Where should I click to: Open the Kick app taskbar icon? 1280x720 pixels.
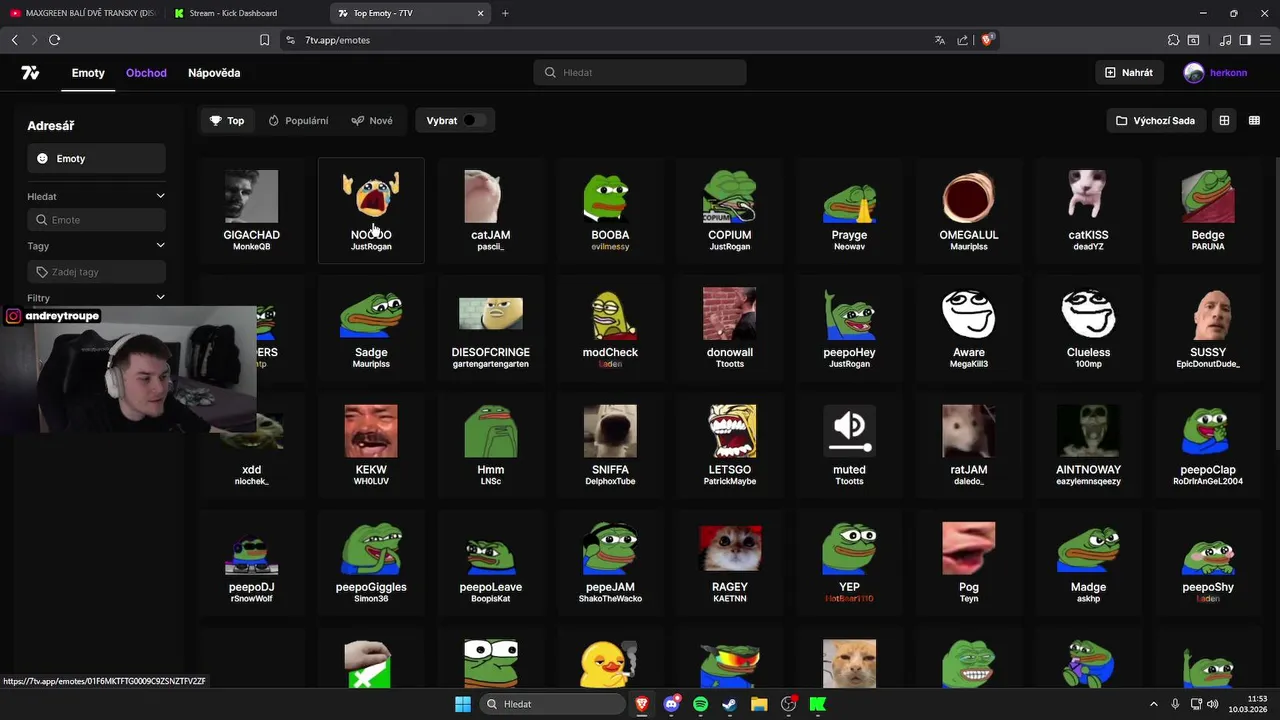[x=818, y=704]
